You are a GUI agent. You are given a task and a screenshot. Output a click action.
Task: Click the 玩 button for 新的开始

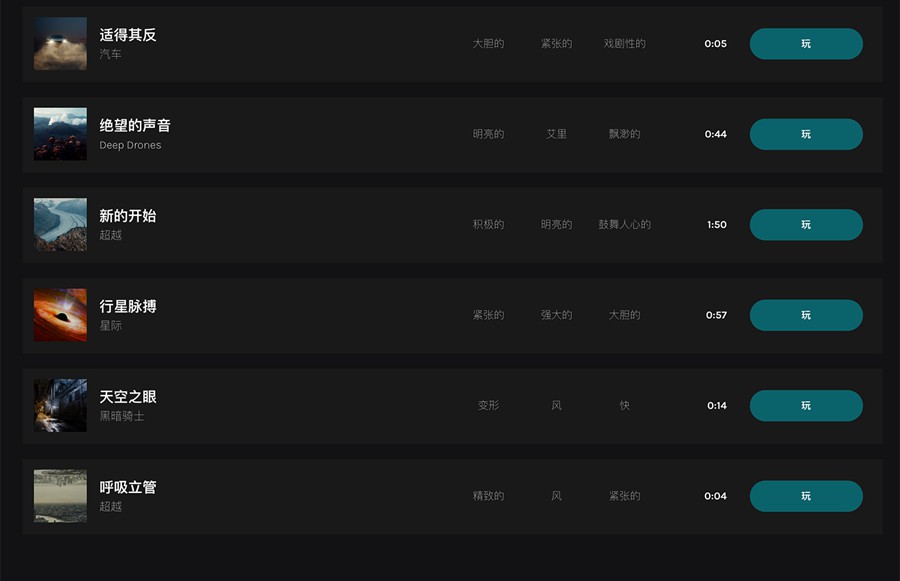pyautogui.click(x=805, y=225)
